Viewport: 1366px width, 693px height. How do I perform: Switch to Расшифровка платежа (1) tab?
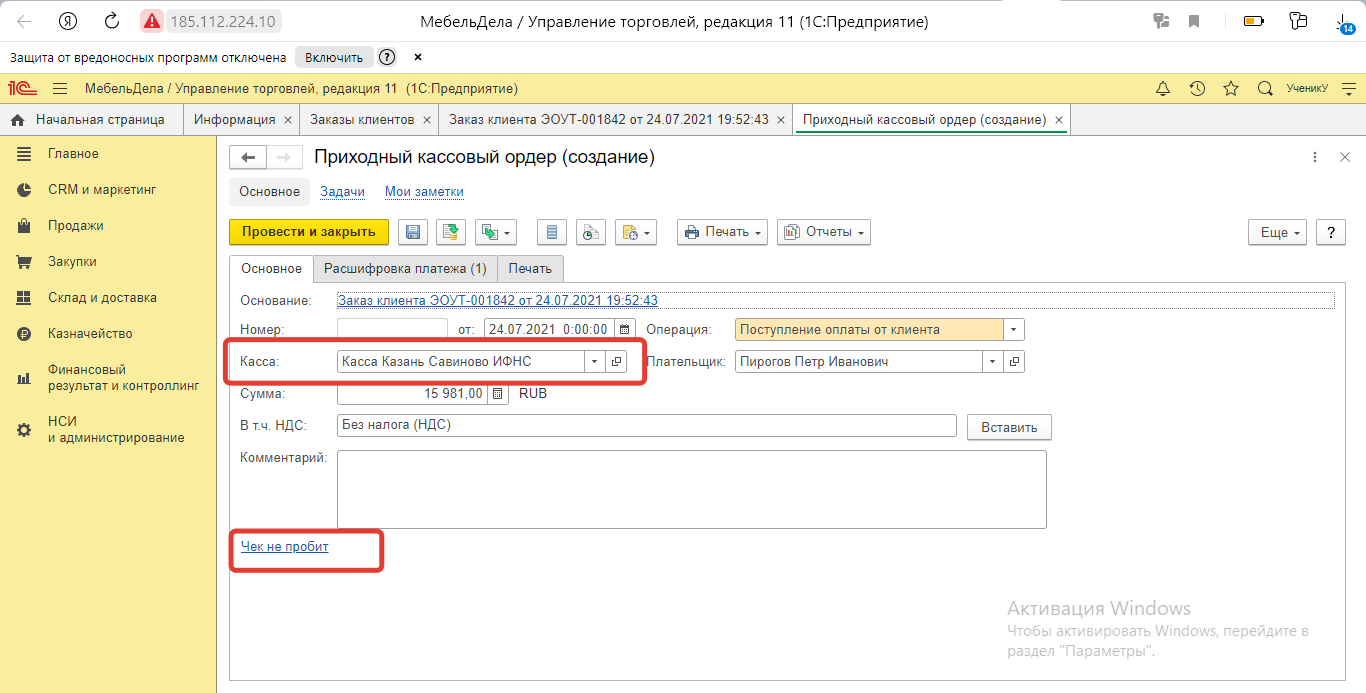click(405, 269)
